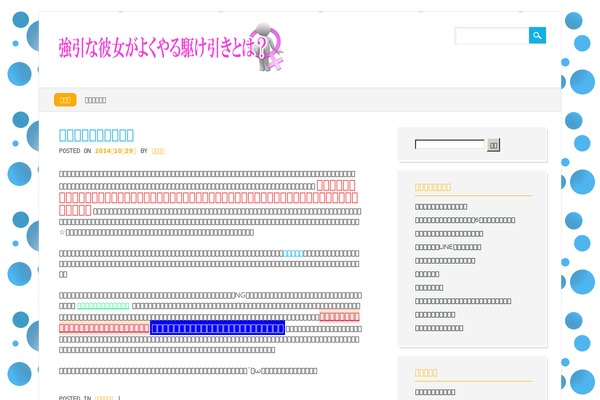Screen dimensions: 600x400
Task: Click the gray sidebar search submit button
Action: [493, 145]
